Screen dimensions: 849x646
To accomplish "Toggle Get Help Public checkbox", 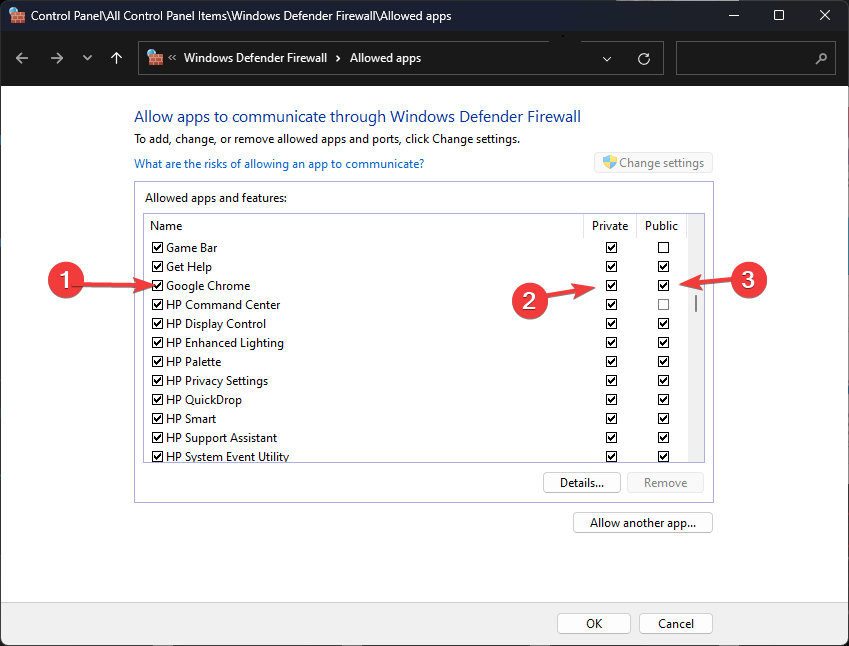I will [x=663, y=266].
